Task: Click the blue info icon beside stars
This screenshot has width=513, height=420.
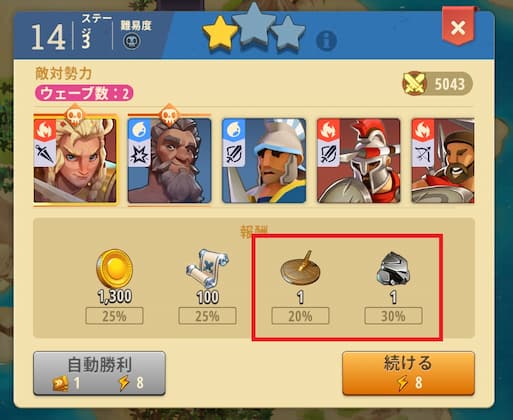Action: 326,41
